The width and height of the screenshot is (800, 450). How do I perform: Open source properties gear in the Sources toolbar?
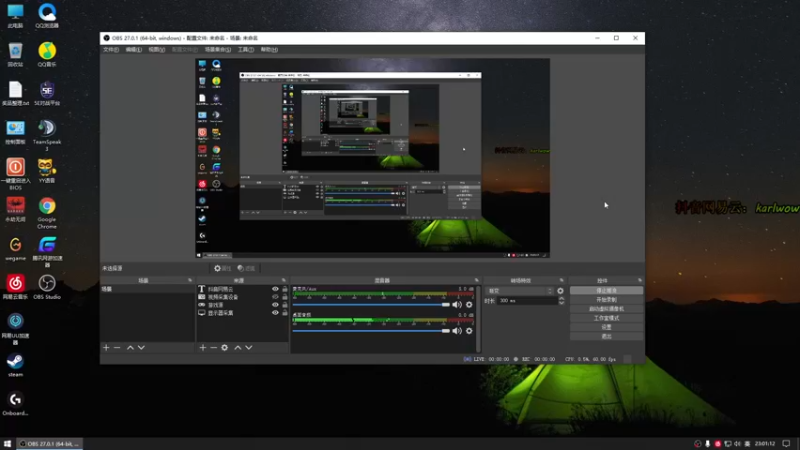tap(224, 347)
